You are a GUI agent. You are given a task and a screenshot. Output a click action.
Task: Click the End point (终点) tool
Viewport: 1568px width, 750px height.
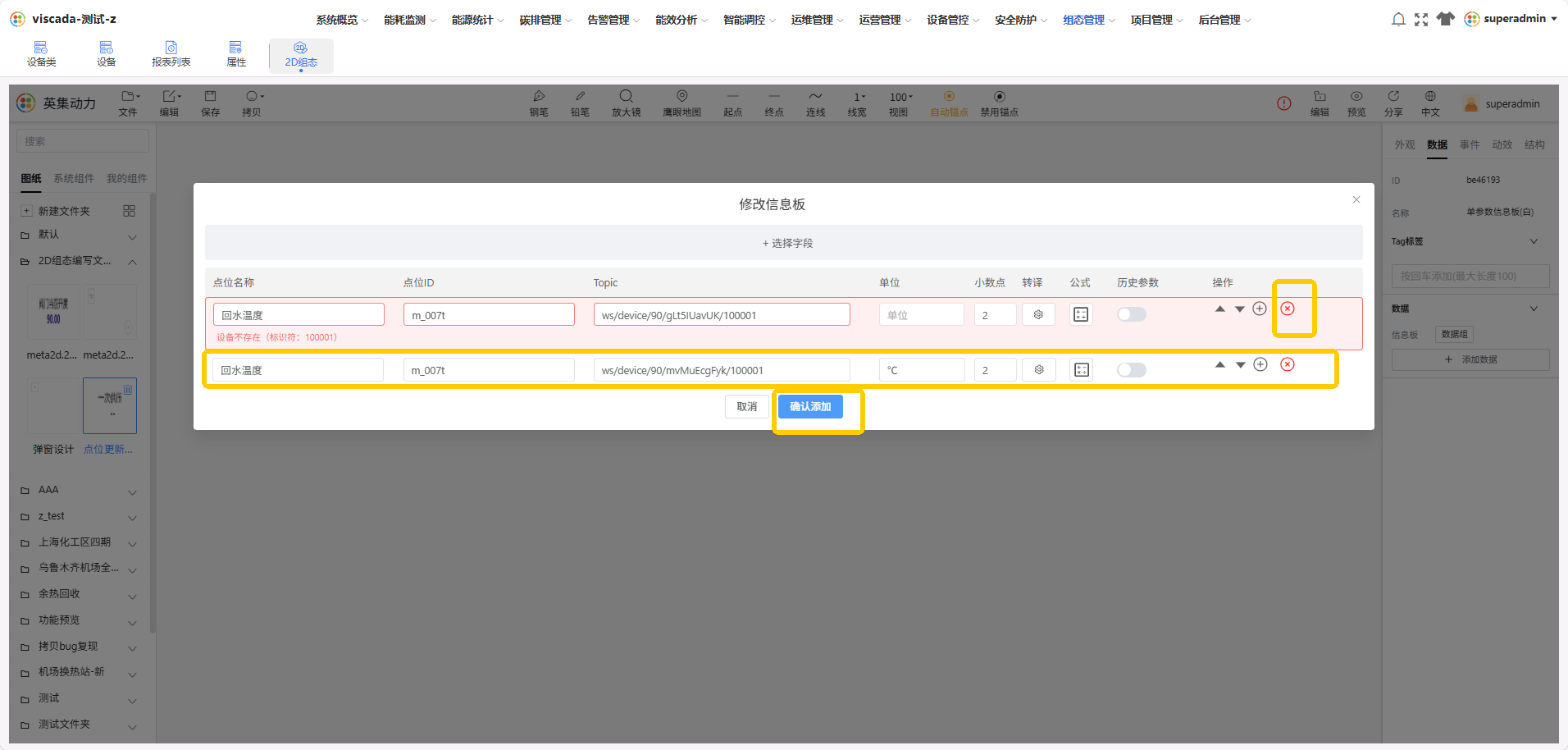pyautogui.click(x=773, y=103)
